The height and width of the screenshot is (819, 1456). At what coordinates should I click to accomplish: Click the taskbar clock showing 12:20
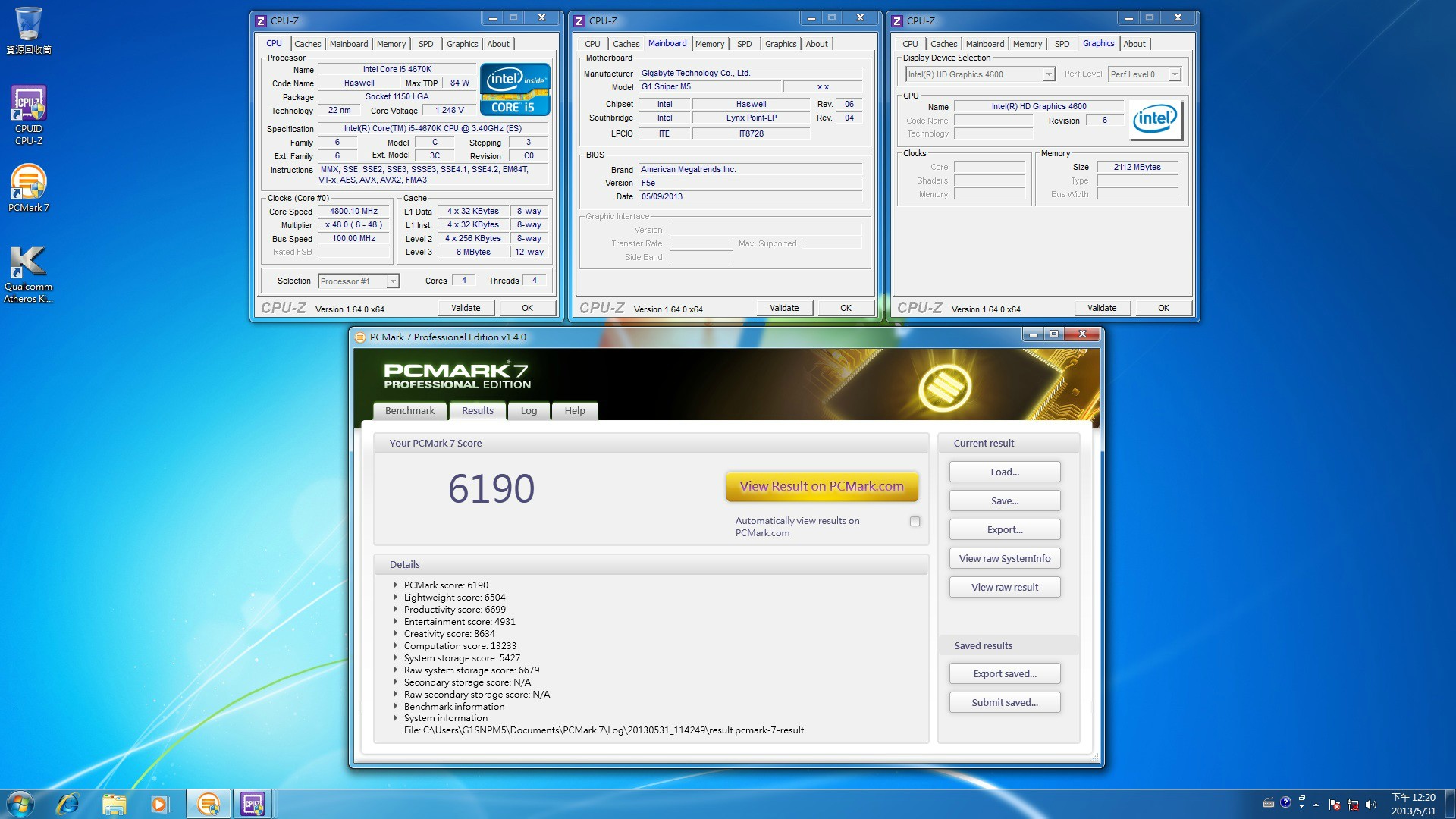pyautogui.click(x=1414, y=804)
